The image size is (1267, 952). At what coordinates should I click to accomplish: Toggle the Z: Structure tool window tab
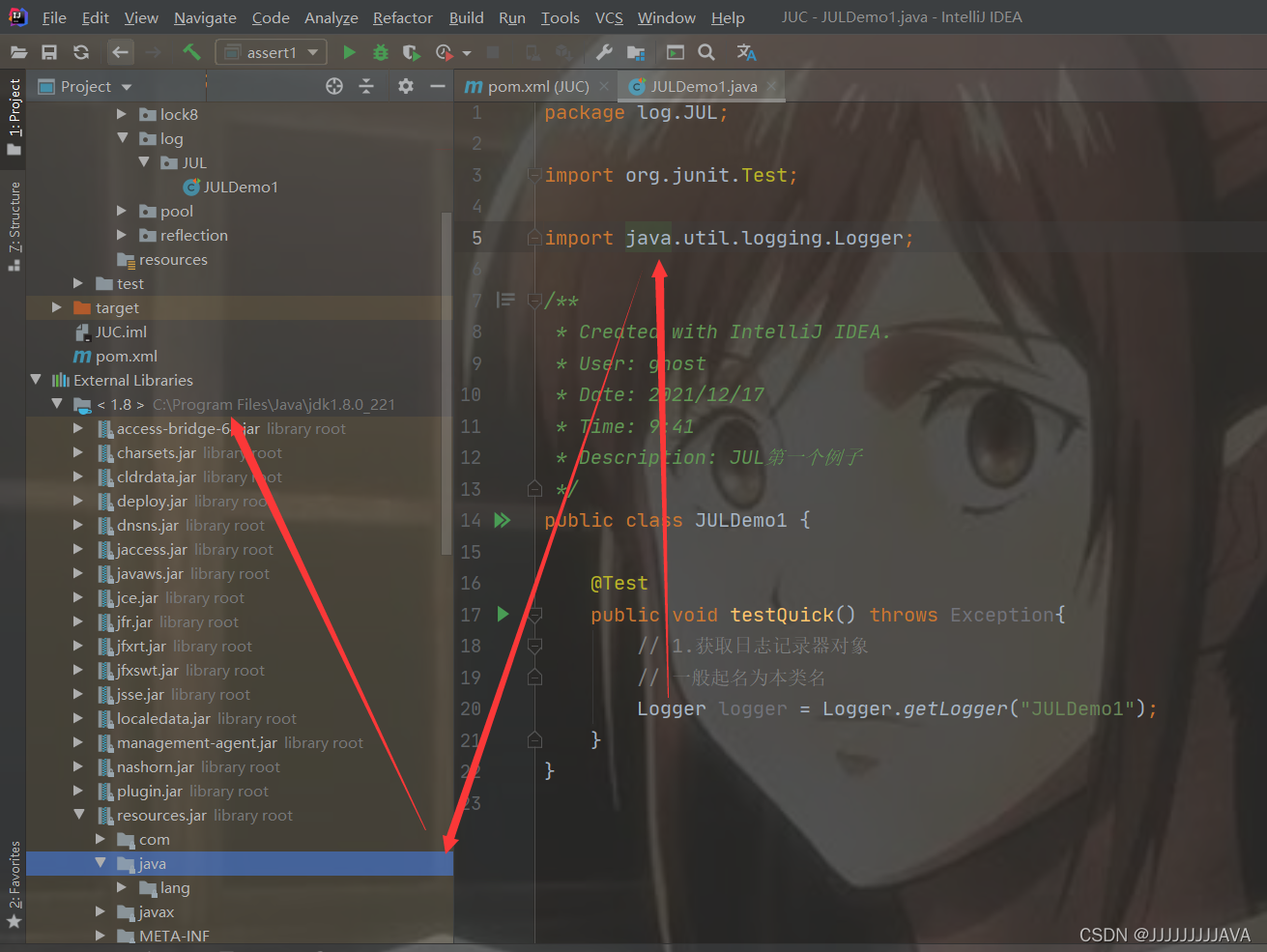(14, 227)
